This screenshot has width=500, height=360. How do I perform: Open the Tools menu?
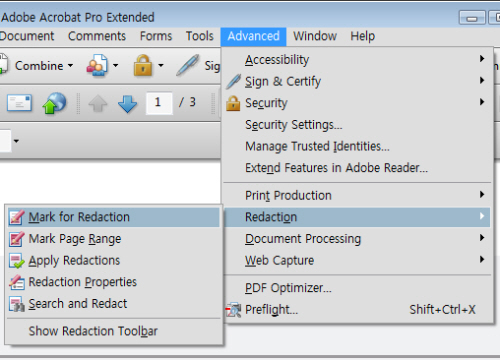[200, 36]
